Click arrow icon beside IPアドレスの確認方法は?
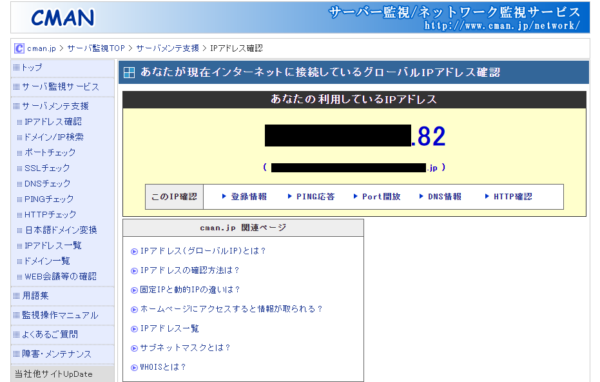The height and width of the screenshot is (382, 600). 134,271
